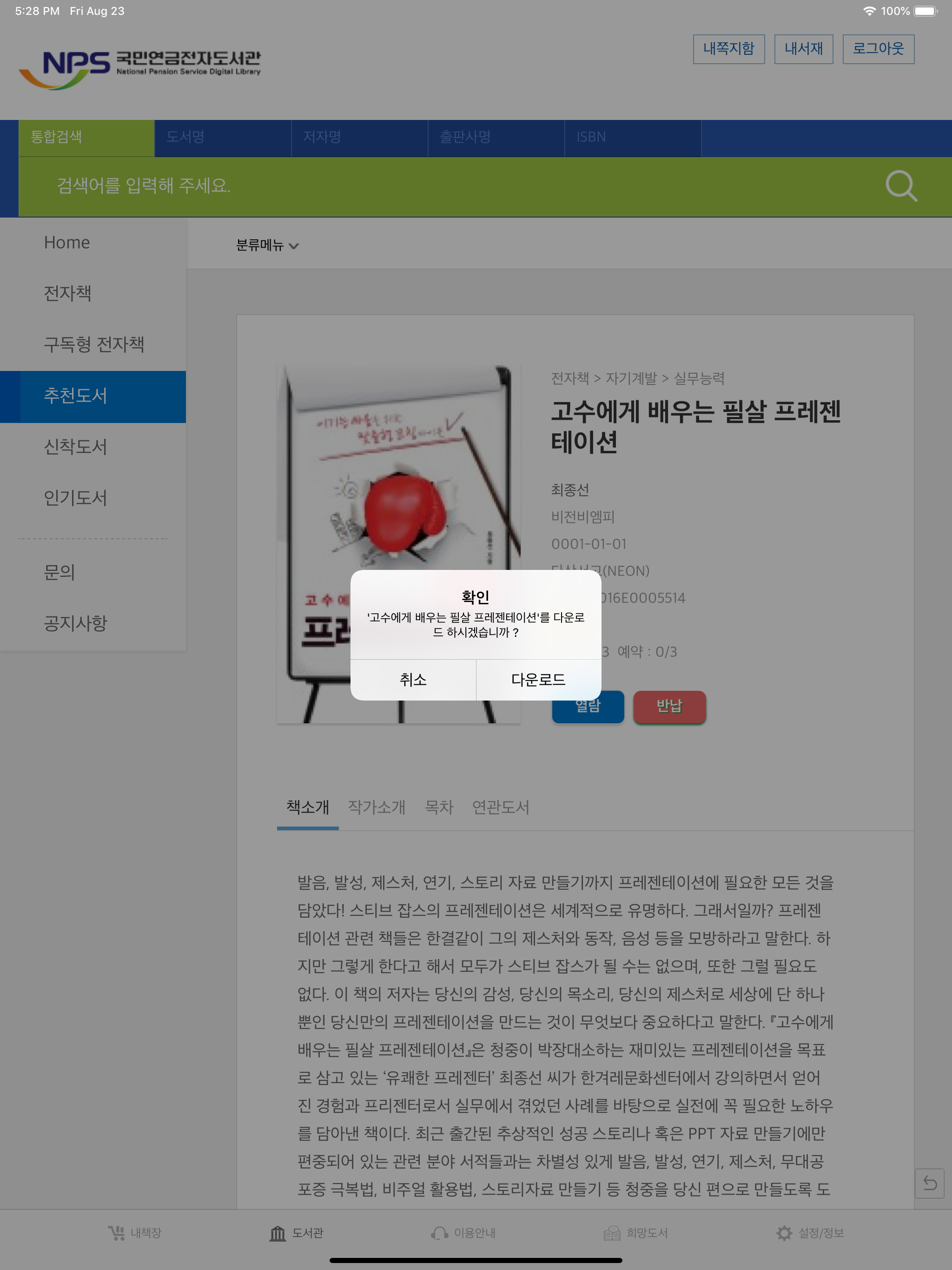Viewport: 952px width, 1270px height.
Task: Tap the back arrow icon at the lower right
Action: 929,1184
